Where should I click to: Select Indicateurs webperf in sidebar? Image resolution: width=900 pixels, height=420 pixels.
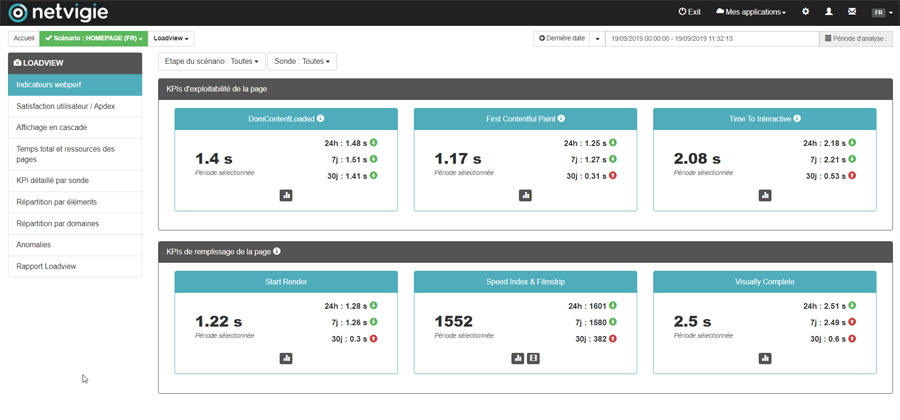tap(75, 84)
